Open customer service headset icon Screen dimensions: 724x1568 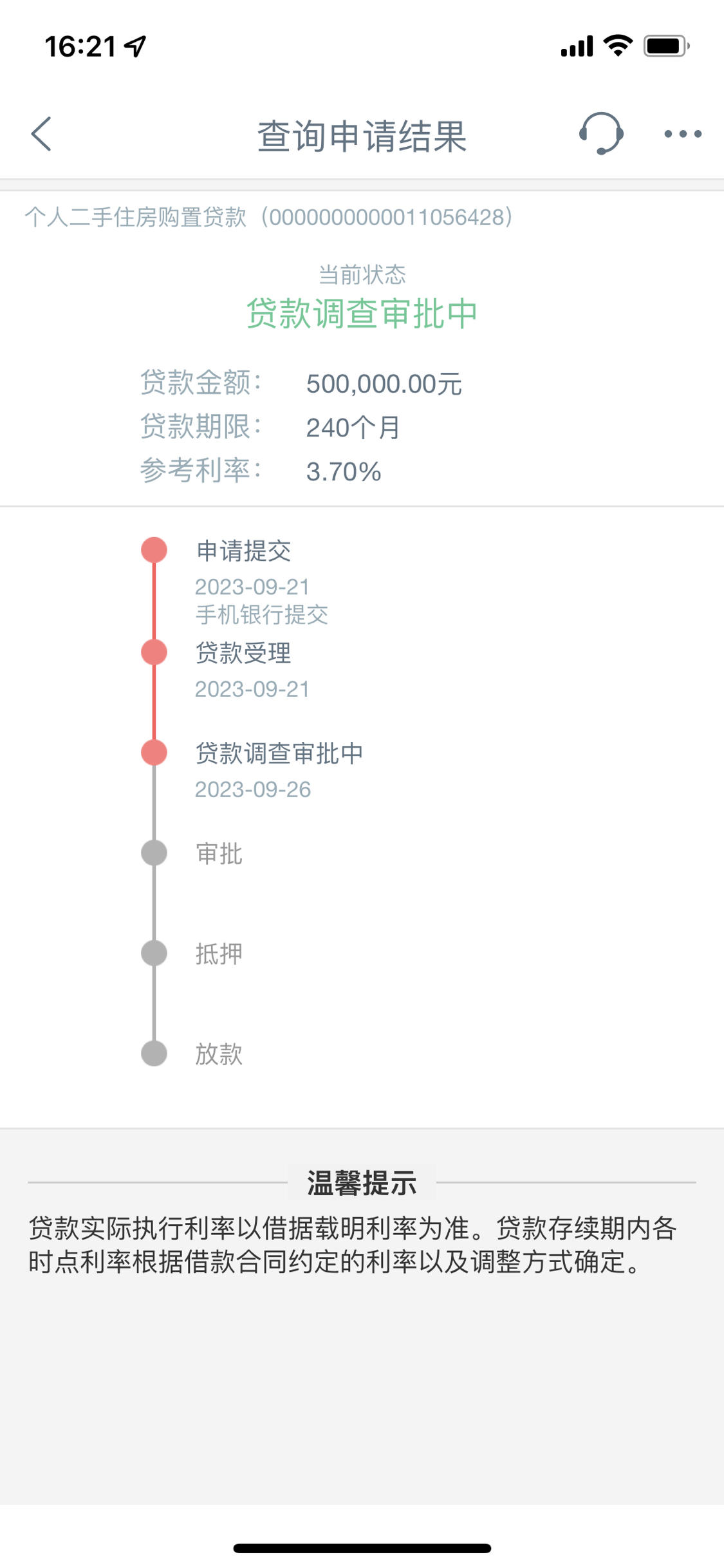pos(601,133)
